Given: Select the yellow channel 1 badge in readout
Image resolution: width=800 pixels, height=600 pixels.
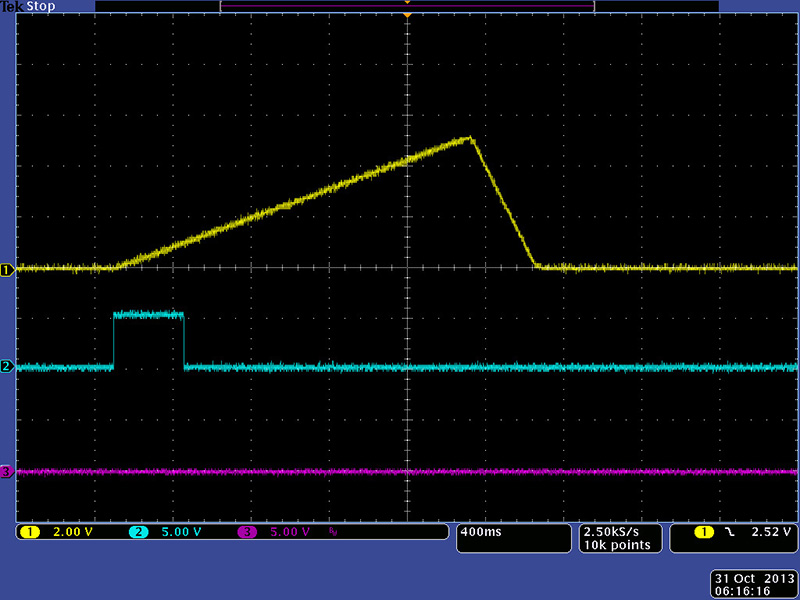Looking at the screenshot, I should (x=27, y=532).
